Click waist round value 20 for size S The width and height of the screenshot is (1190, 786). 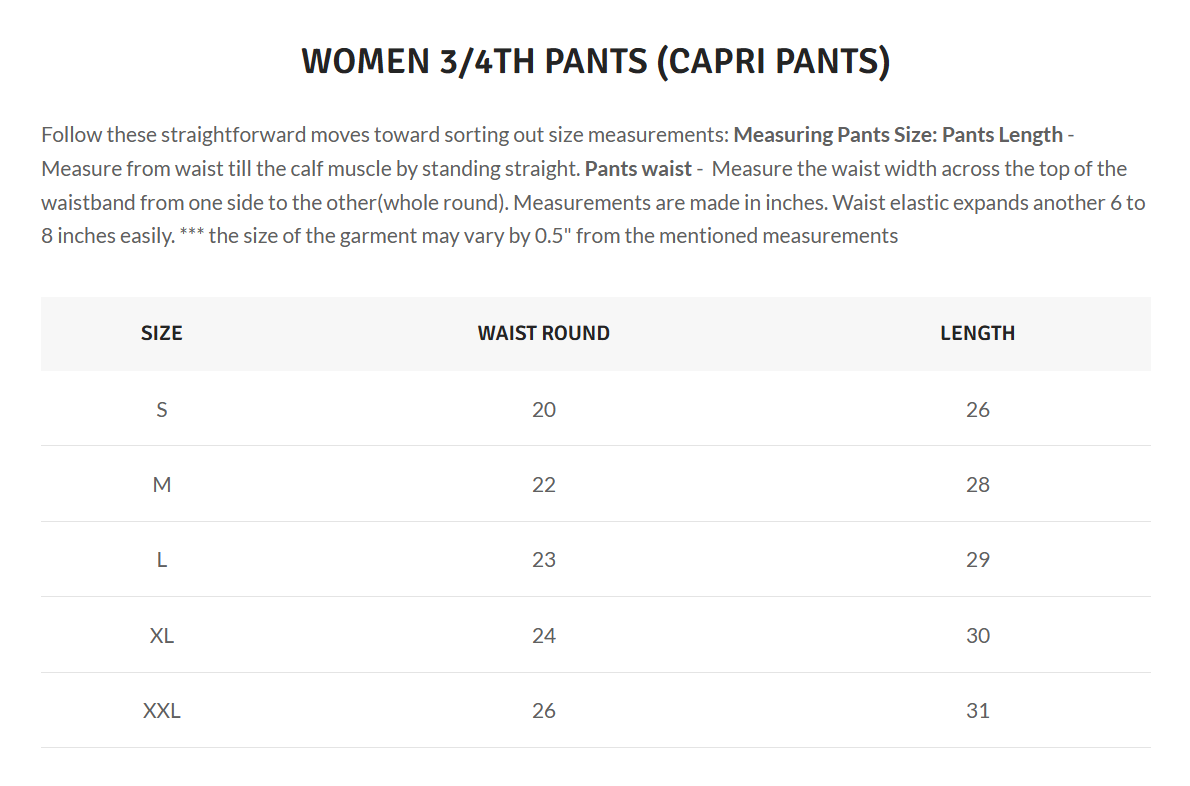tap(544, 409)
